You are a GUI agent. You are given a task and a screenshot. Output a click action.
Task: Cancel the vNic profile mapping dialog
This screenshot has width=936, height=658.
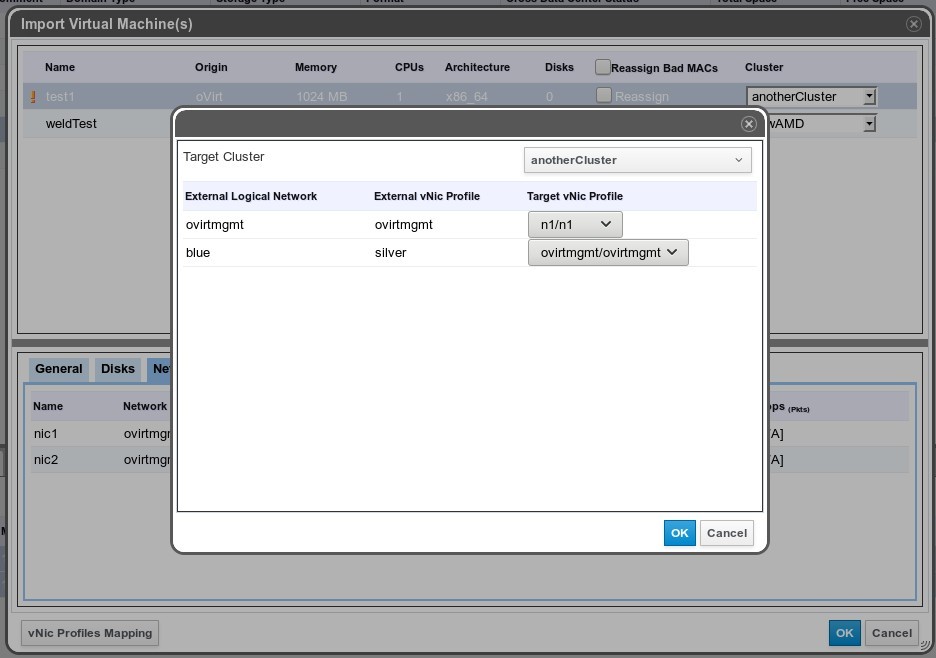tap(726, 533)
